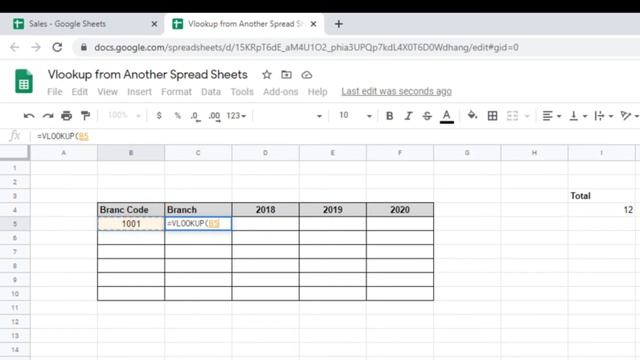Open the Edit menu
Screen dimensions: 640x360
(80, 92)
